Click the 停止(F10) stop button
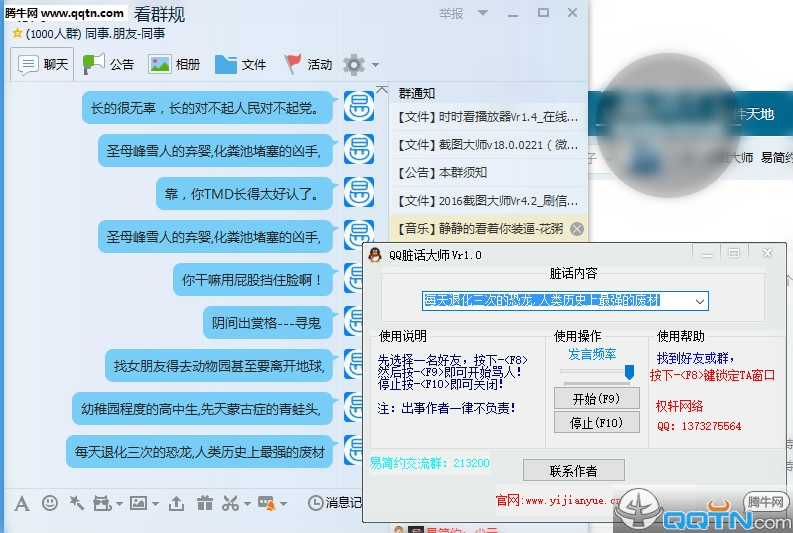This screenshot has height=533, width=793. tap(596, 423)
